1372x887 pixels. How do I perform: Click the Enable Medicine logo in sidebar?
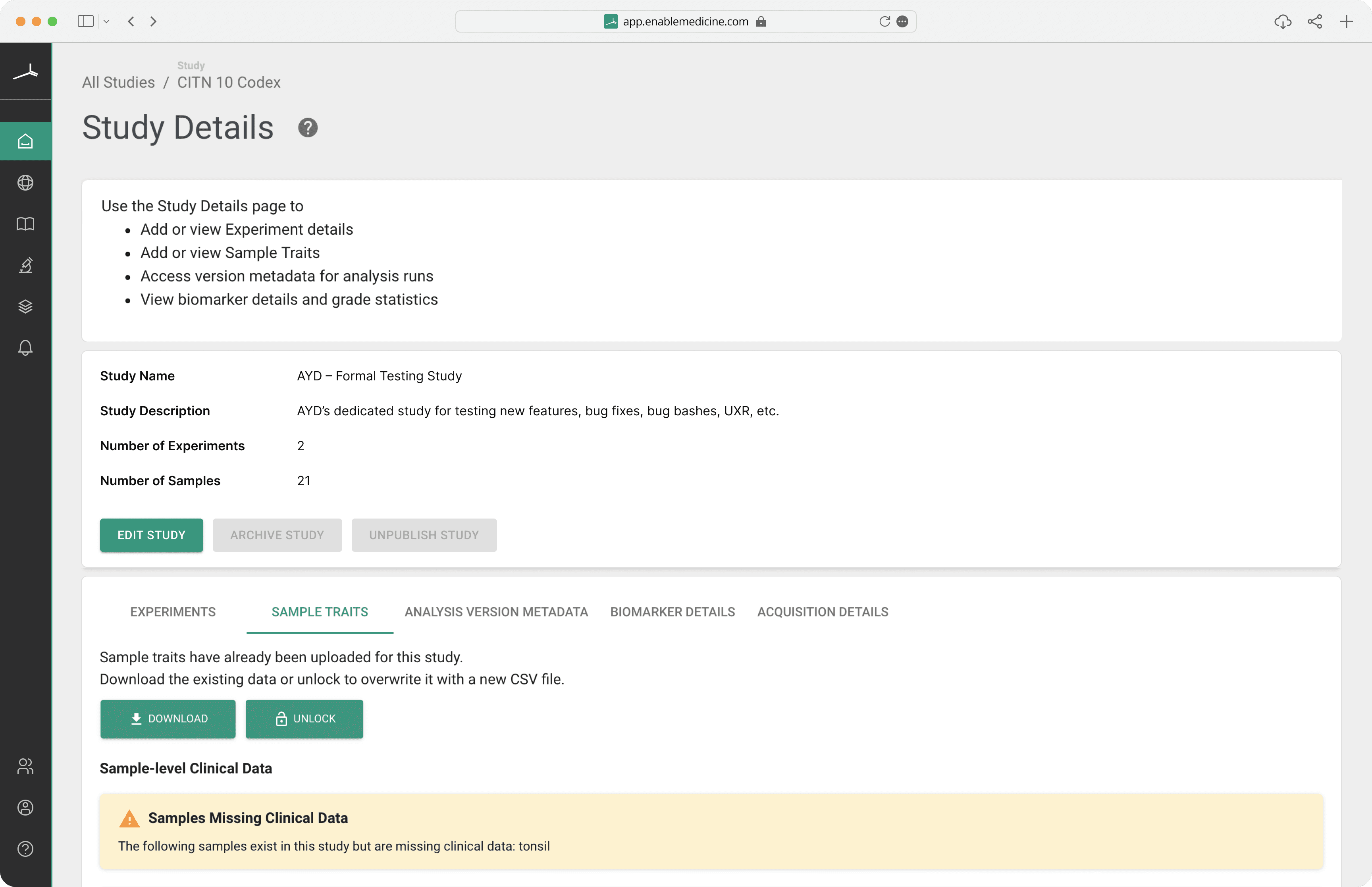point(25,72)
